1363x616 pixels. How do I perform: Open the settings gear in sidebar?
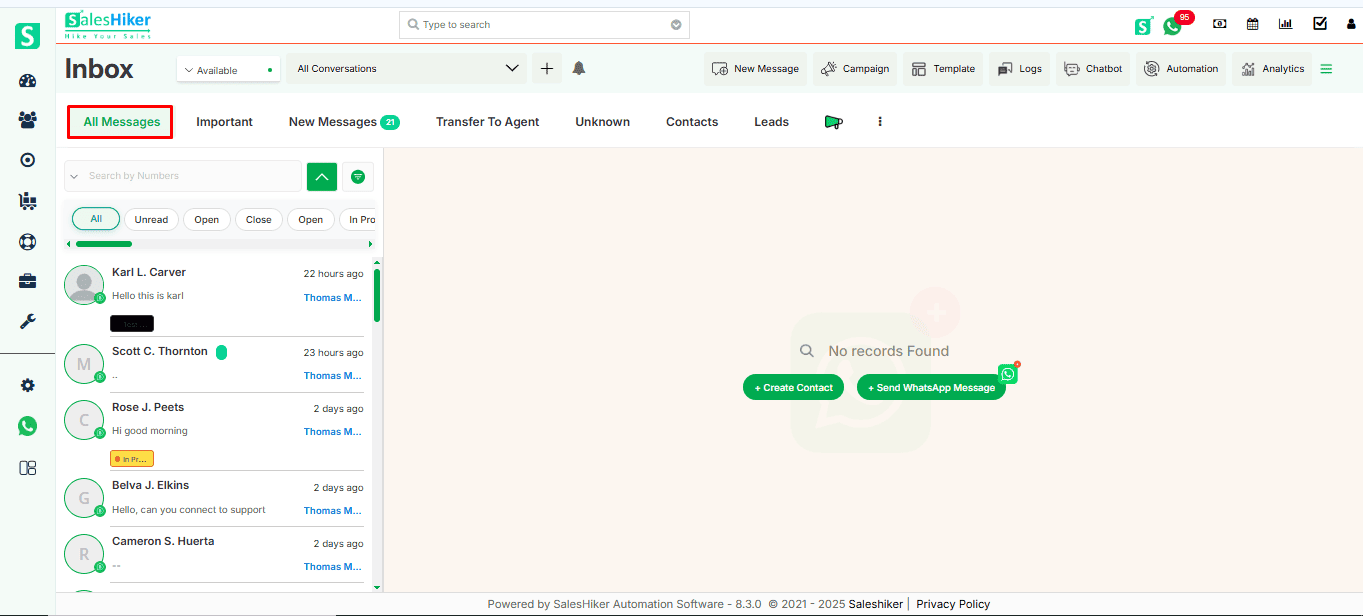[x=27, y=386]
